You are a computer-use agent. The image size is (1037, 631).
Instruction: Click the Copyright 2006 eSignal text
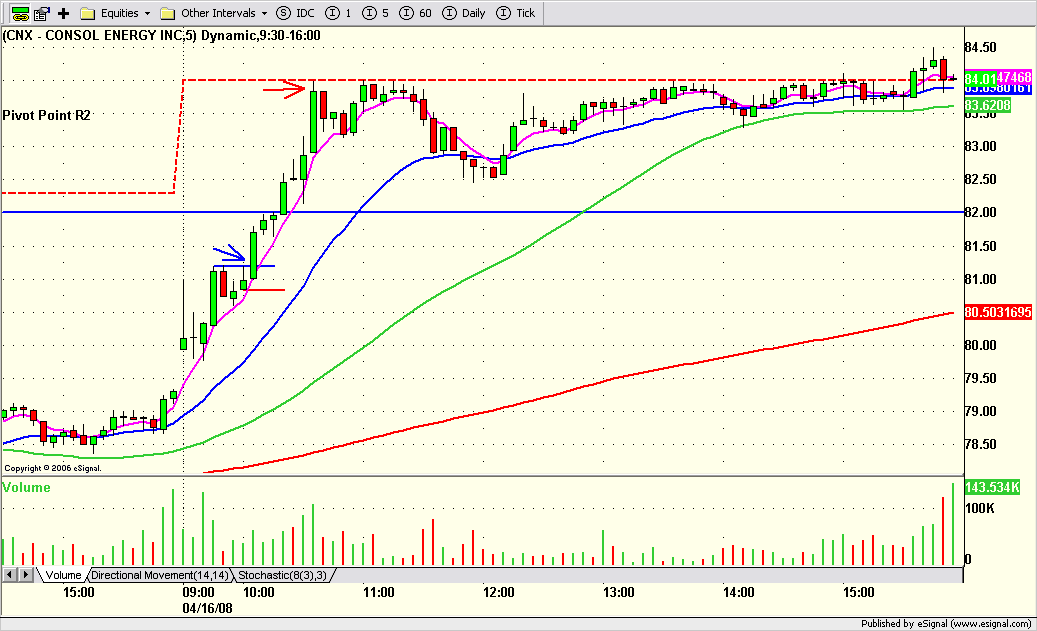[x=53, y=468]
